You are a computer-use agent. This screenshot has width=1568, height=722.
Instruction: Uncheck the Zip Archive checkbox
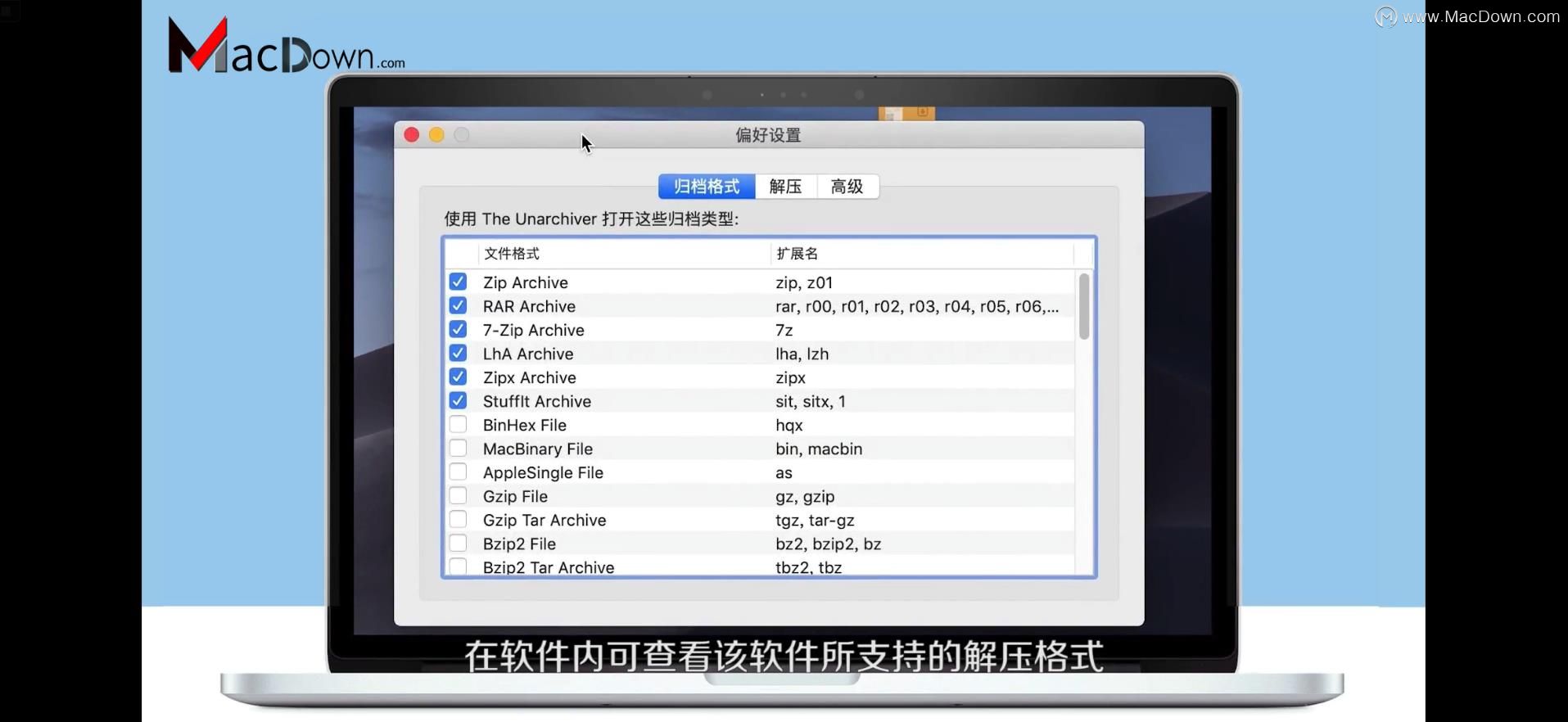point(458,282)
